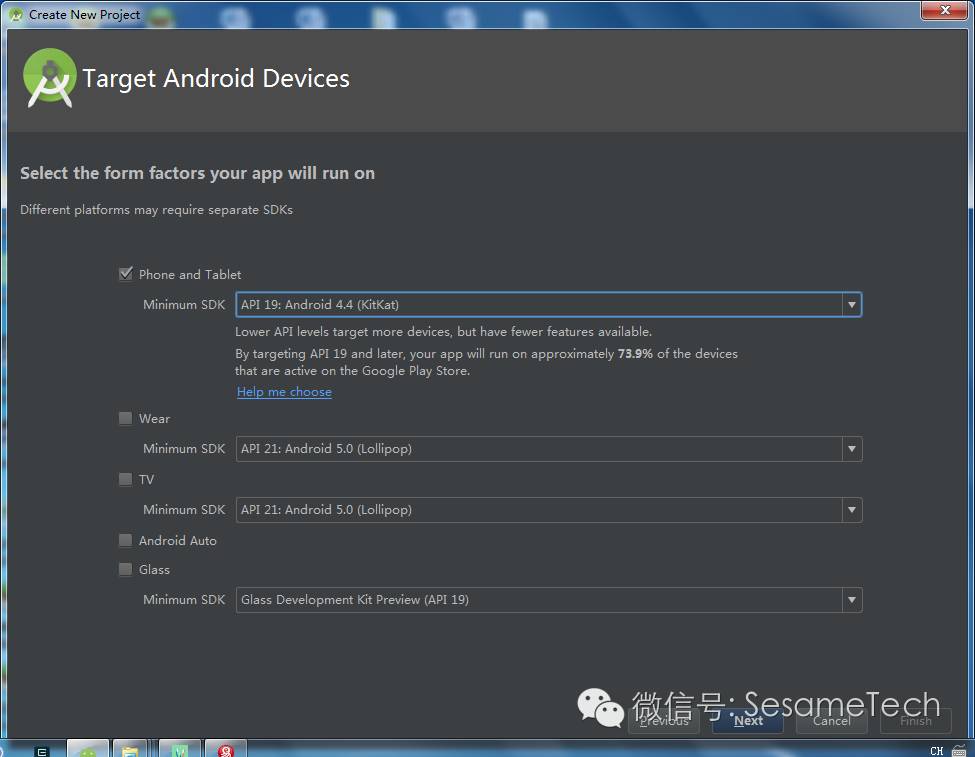Screen dimensions: 975x757
Task: Open Android Studio from the taskbar
Action: pos(88,749)
